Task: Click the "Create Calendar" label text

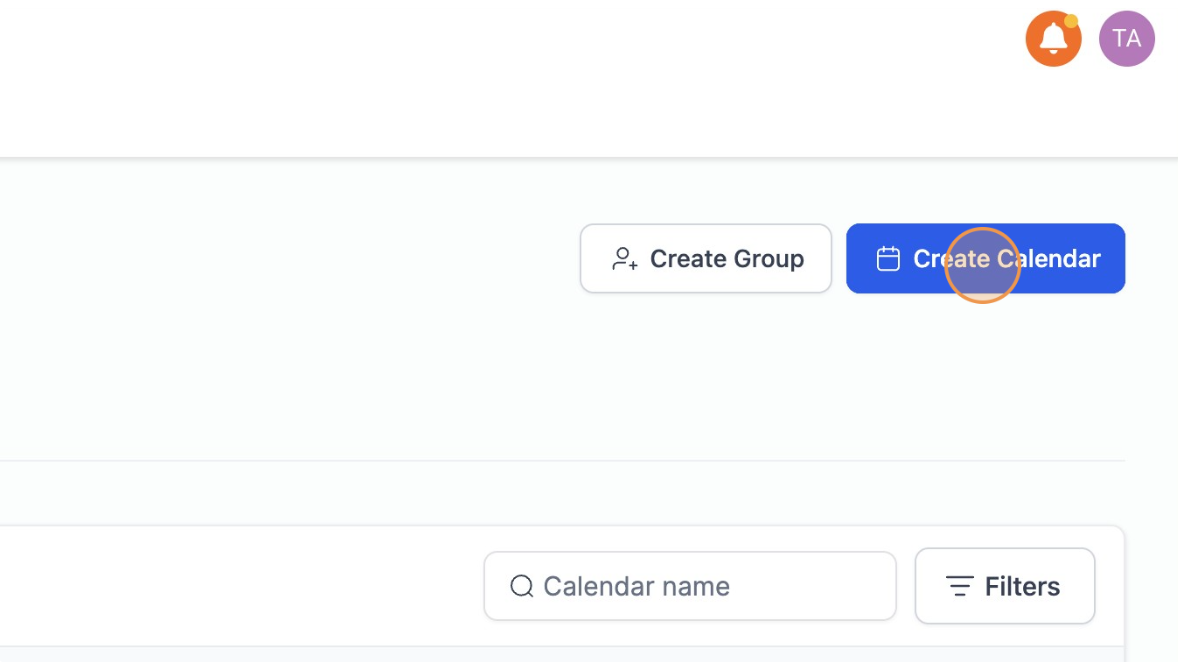Action: click(1006, 259)
